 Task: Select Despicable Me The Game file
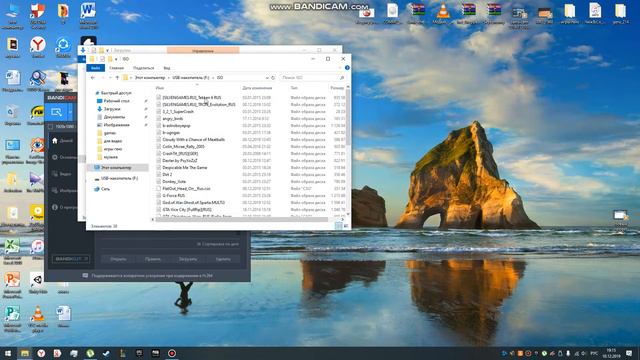[x=184, y=168]
